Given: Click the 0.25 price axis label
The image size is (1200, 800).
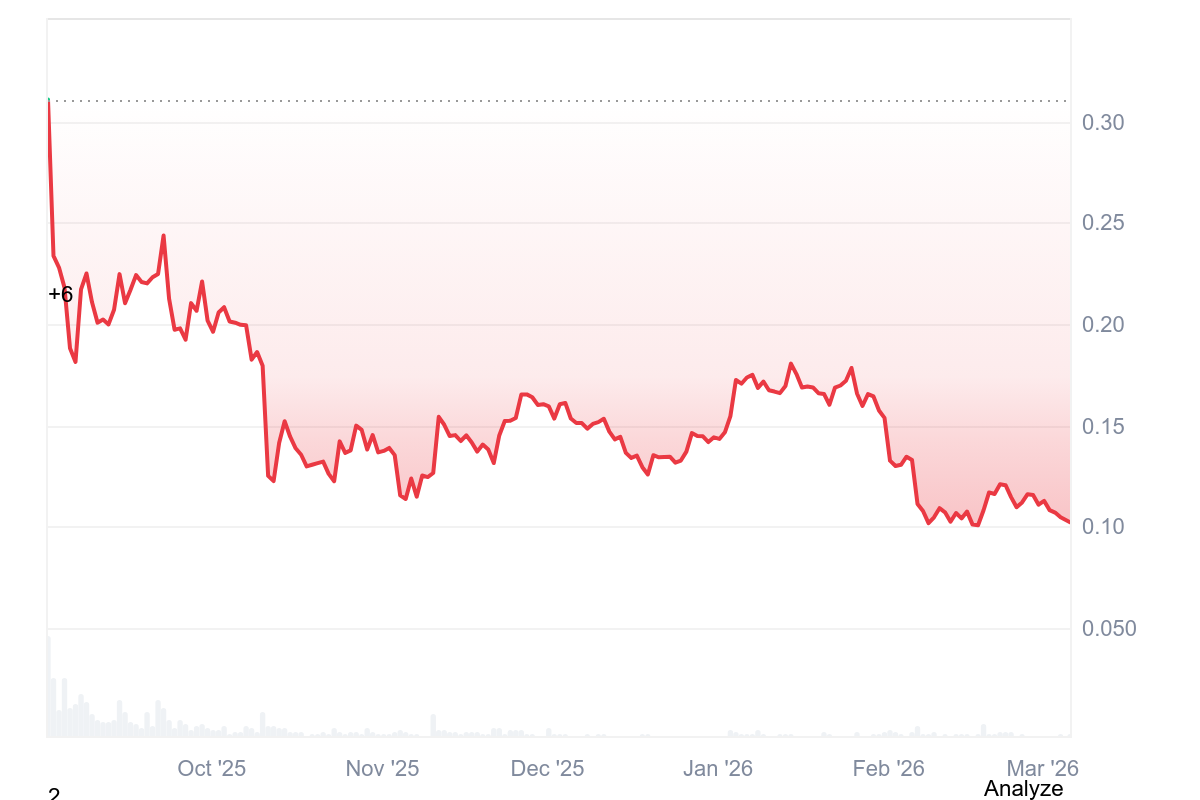Looking at the screenshot, I should coord(1103,222).
